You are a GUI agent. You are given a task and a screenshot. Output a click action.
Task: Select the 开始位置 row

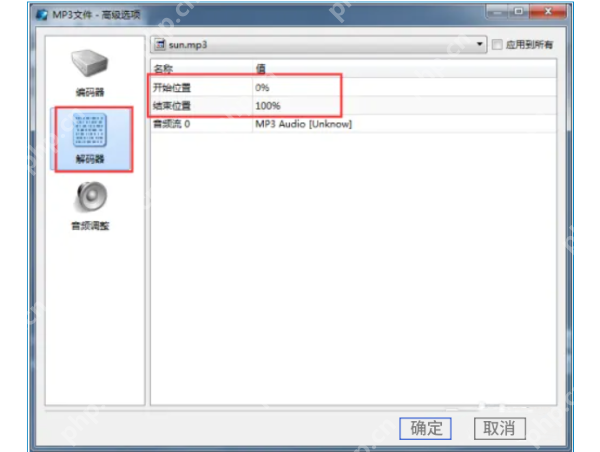point(354,87)
